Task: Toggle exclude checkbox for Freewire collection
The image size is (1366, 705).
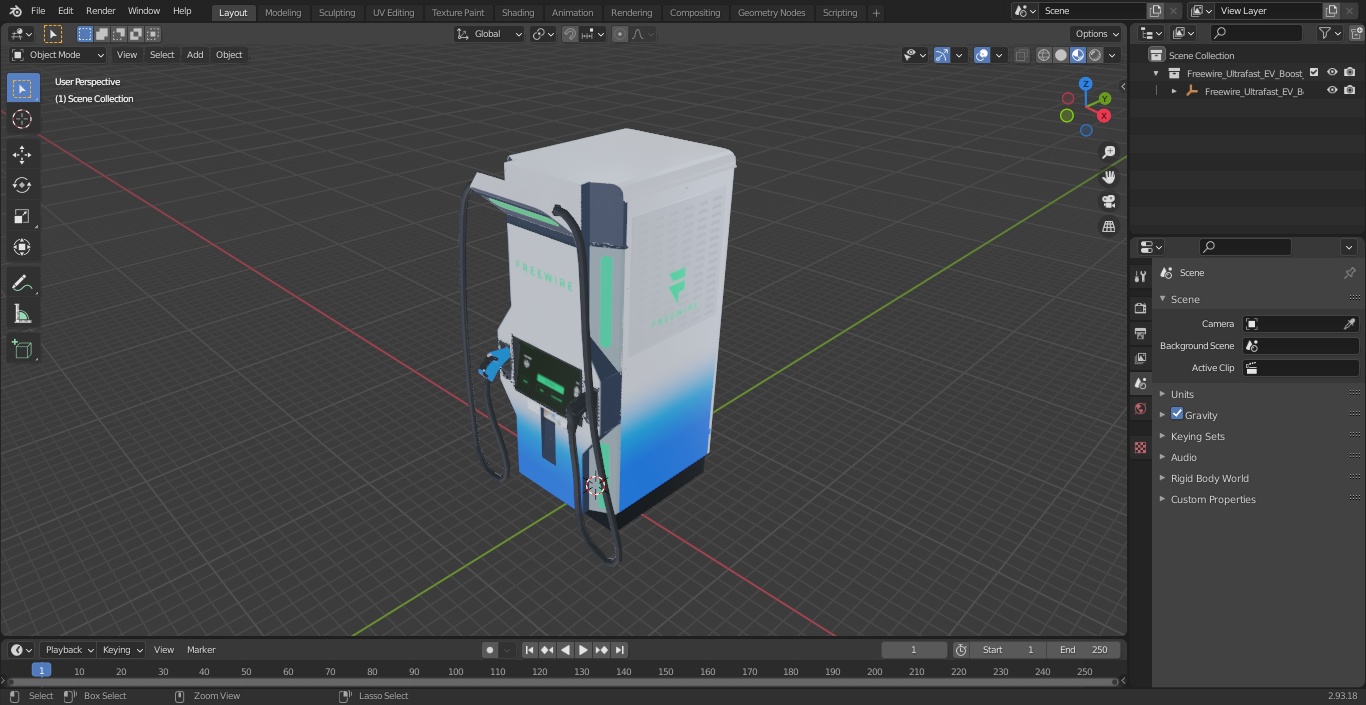Action: [1314, 72]
